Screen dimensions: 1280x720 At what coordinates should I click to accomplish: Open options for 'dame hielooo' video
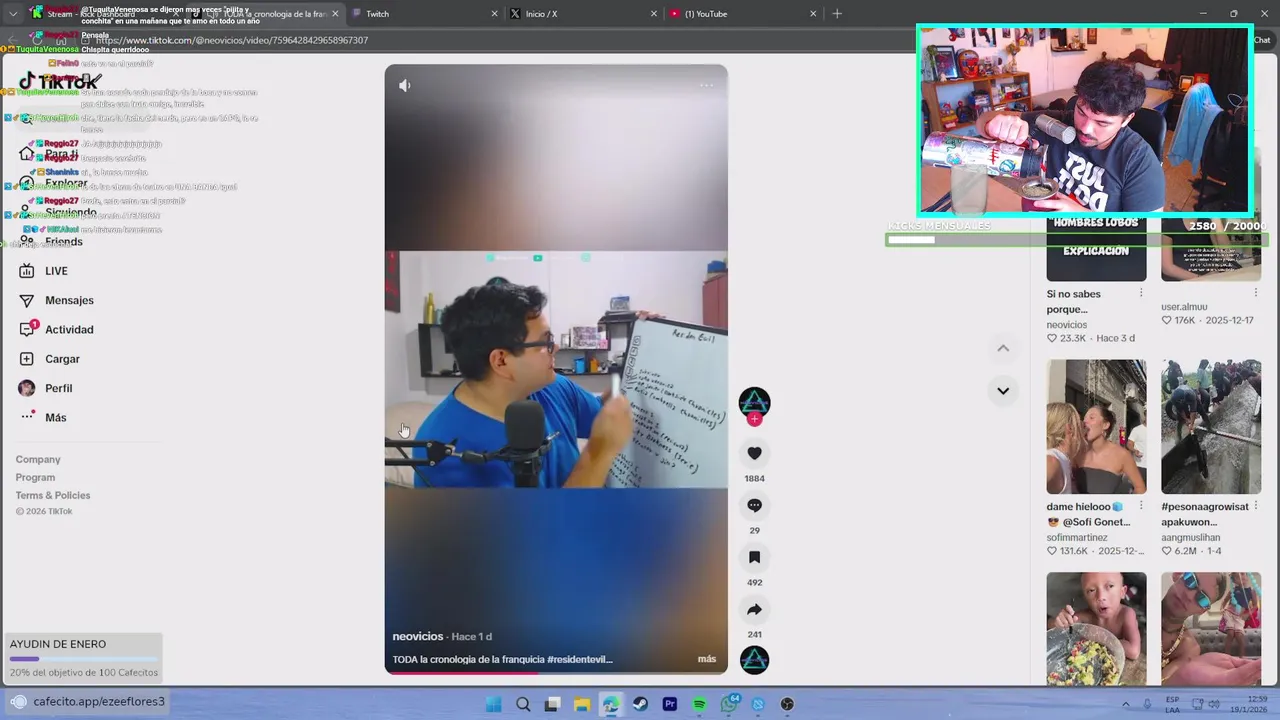pos(1141,507)
